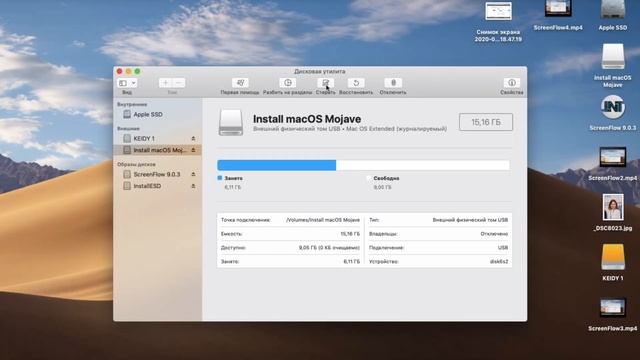Screen dimensions: 640x360
Task: Open Partition (Разбить на разделы) tool
Action: (x=288, y=83)
